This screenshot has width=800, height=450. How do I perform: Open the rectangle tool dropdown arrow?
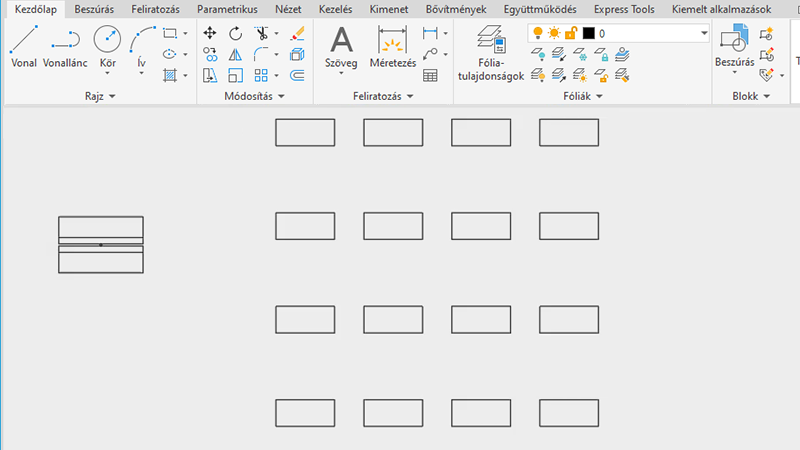[x=185, y=34]
